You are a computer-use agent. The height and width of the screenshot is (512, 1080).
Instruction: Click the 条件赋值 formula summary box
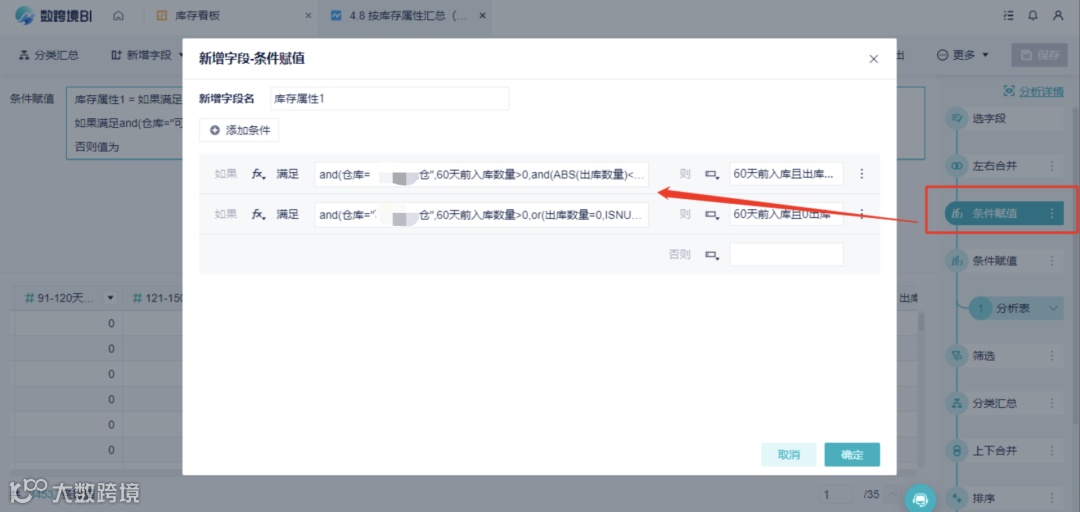point(124,123)
